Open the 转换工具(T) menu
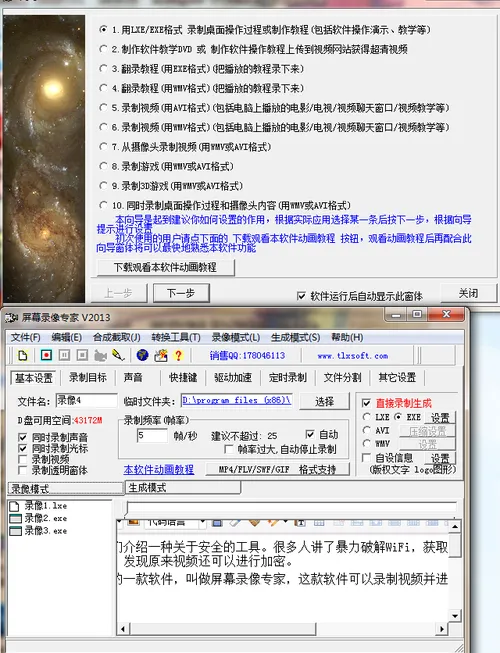This screenshot has height=653, width=500. (176, 337)
